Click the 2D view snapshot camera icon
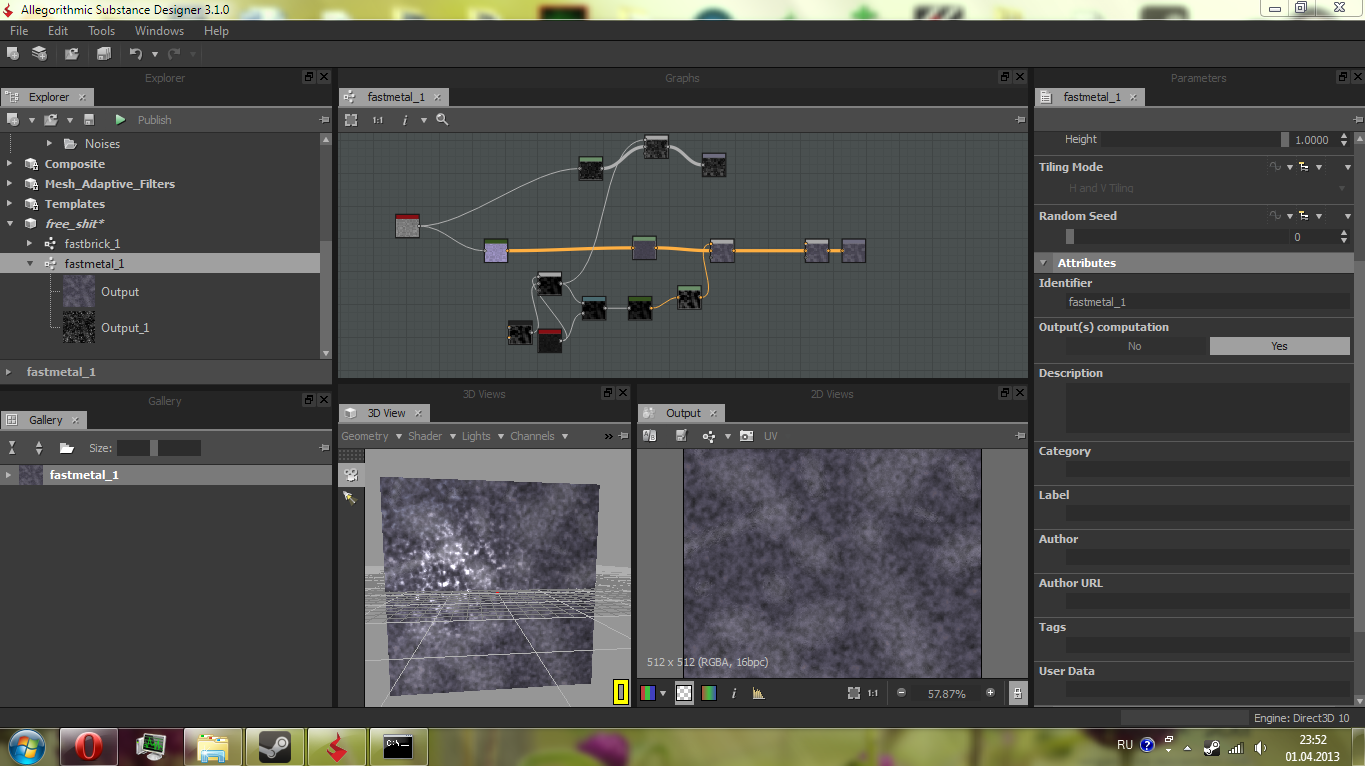Image resolution: width=1365 pixels, height=766 pixels. click(746, 436)
